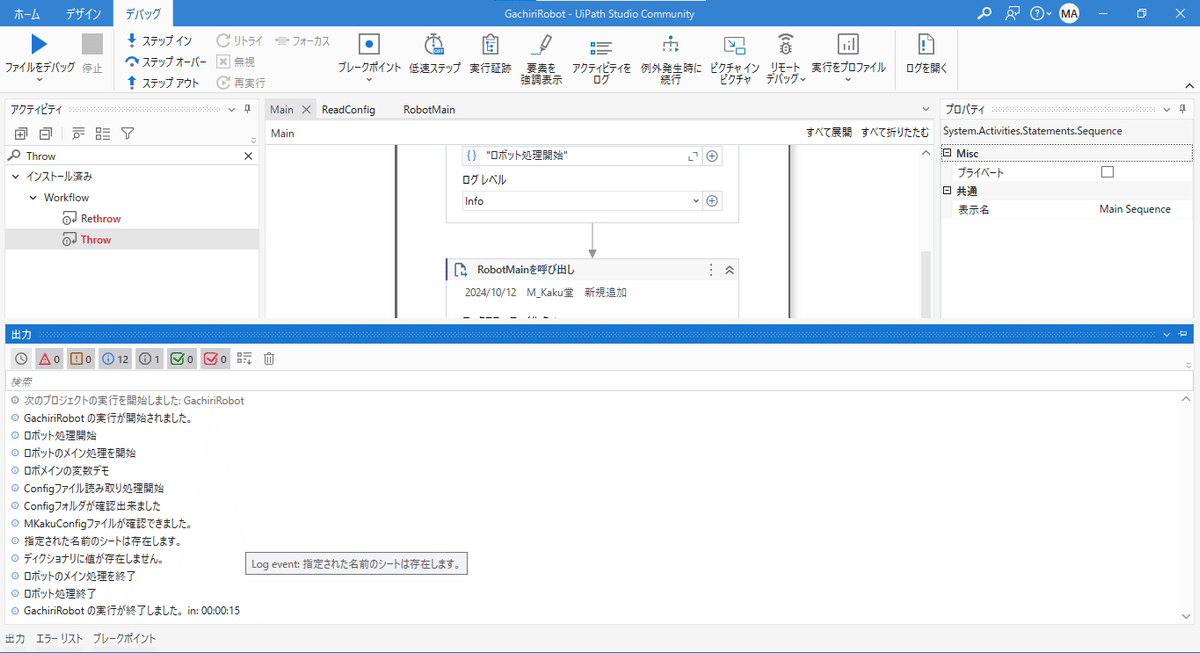Click the Step In (ステップ イン) button

coord(158,41)
